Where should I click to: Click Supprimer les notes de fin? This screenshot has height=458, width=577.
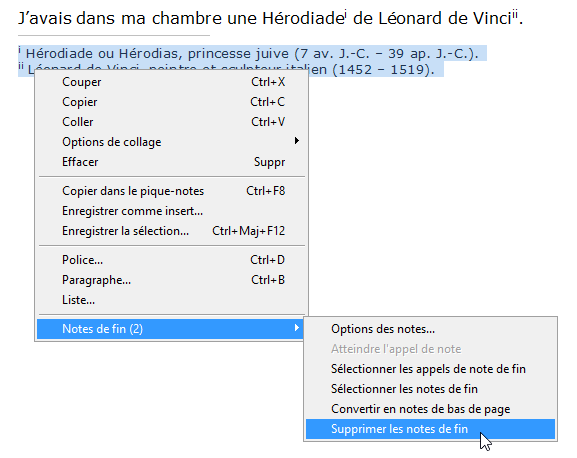point(430,429)
